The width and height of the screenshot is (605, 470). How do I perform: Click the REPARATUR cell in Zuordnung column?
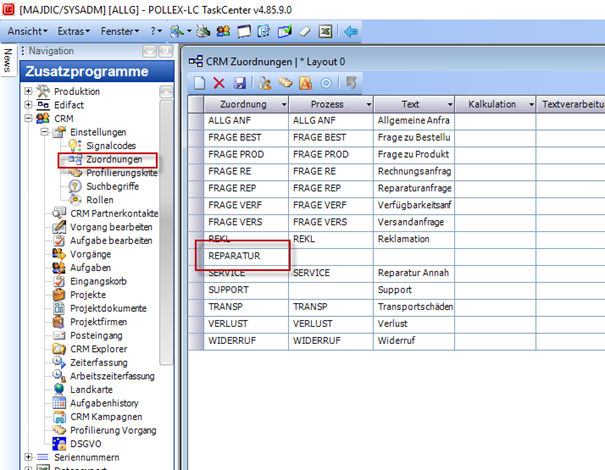click(x=238, y=255)
